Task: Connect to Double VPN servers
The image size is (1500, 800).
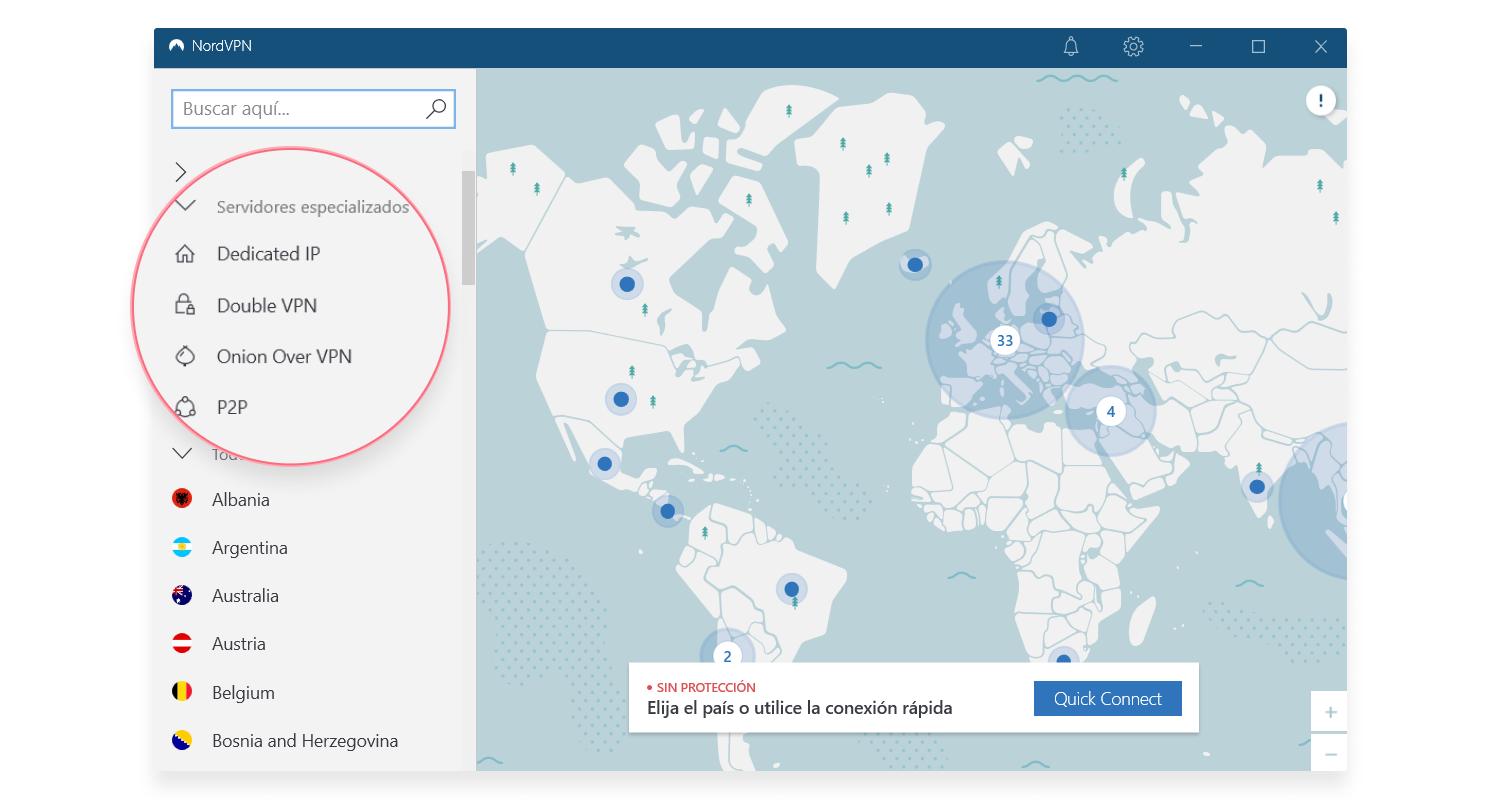Action: tap(267, 306)
